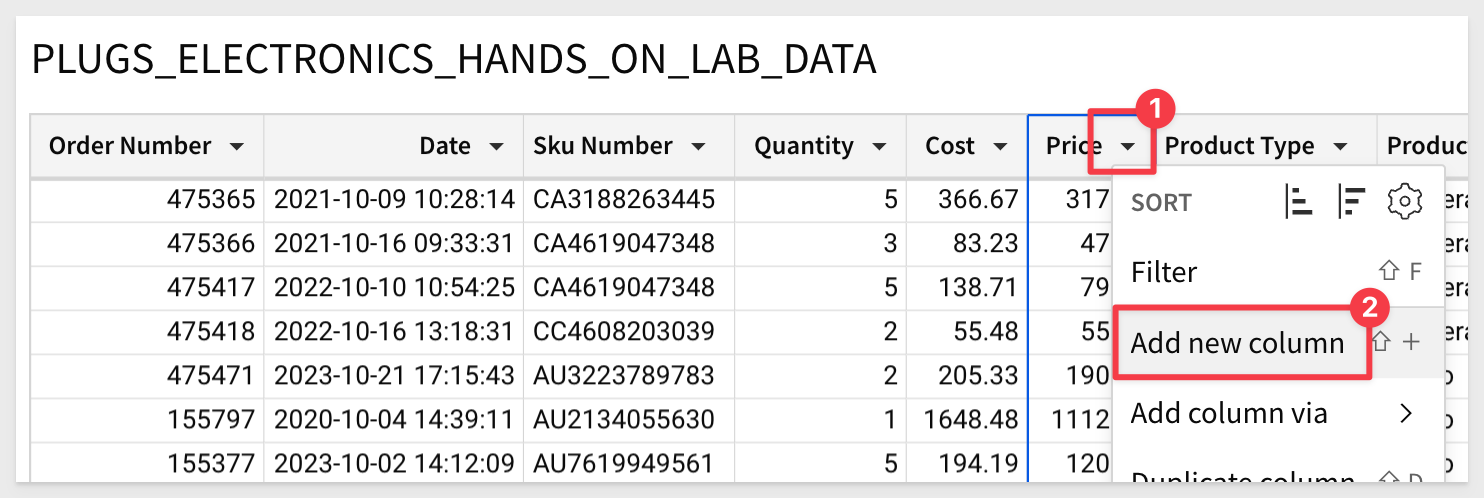This screenshot has height=498, width=1484.
Task: Open the Price column dropdown arrow
Action: coord(1128,147)
